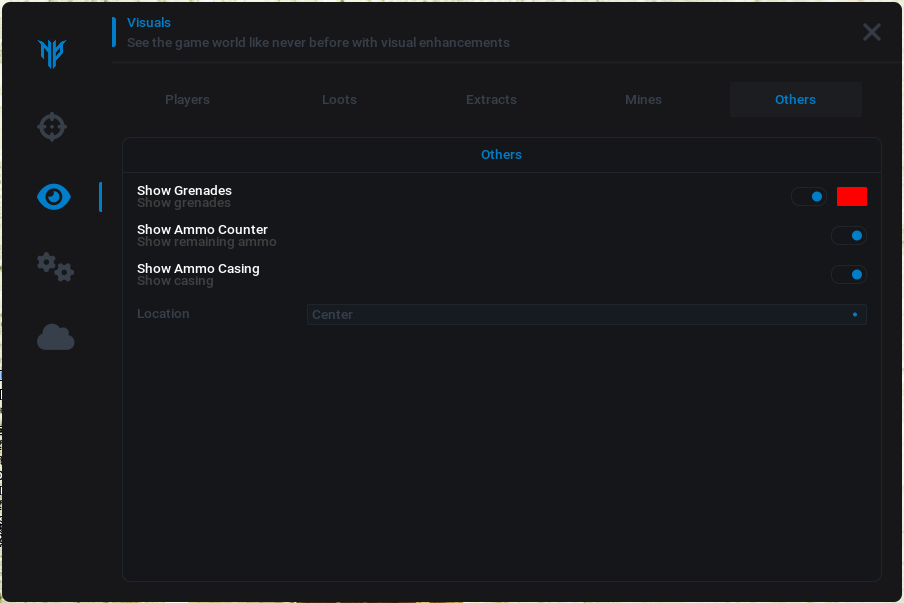Close the Visuals menu window

pos(872,32)
